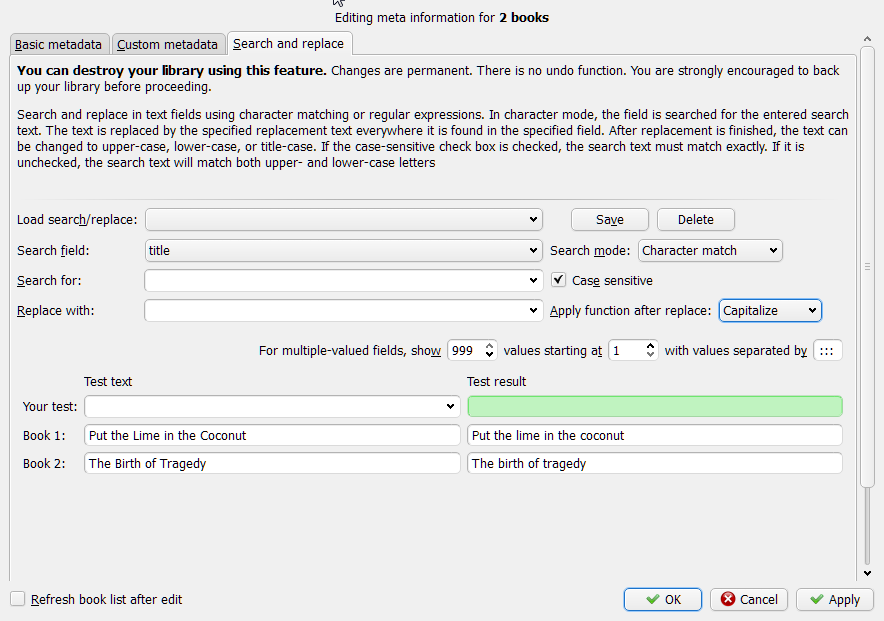Expand the Search mode combo box
Viewport: 884px width, 621px height.
pos(709,251)
